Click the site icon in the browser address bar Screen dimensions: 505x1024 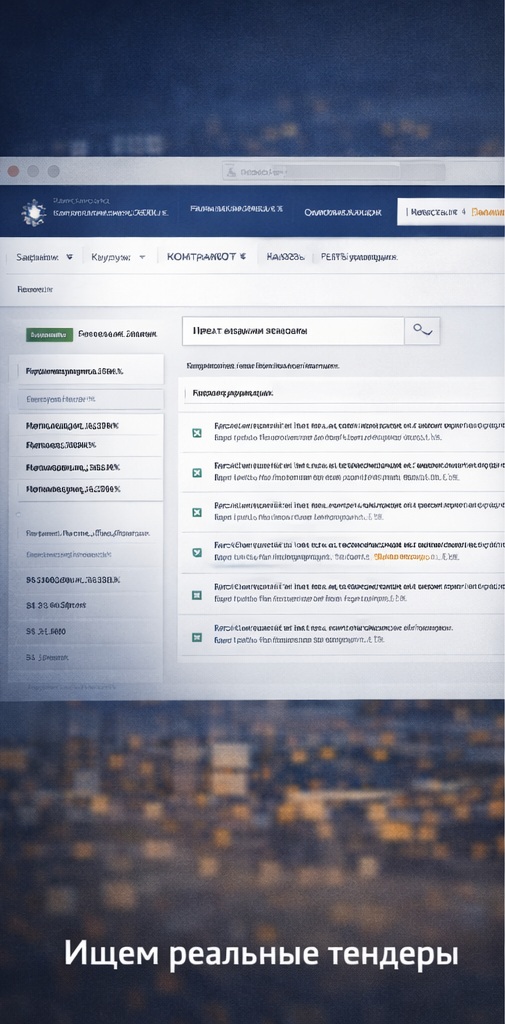point(230,172)
